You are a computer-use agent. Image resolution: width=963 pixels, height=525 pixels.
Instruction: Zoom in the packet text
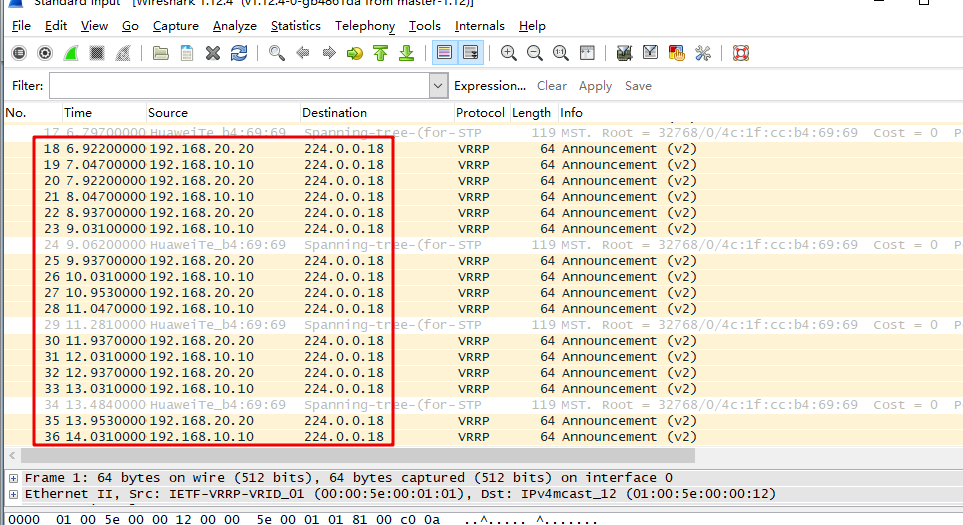pos(508,53)
